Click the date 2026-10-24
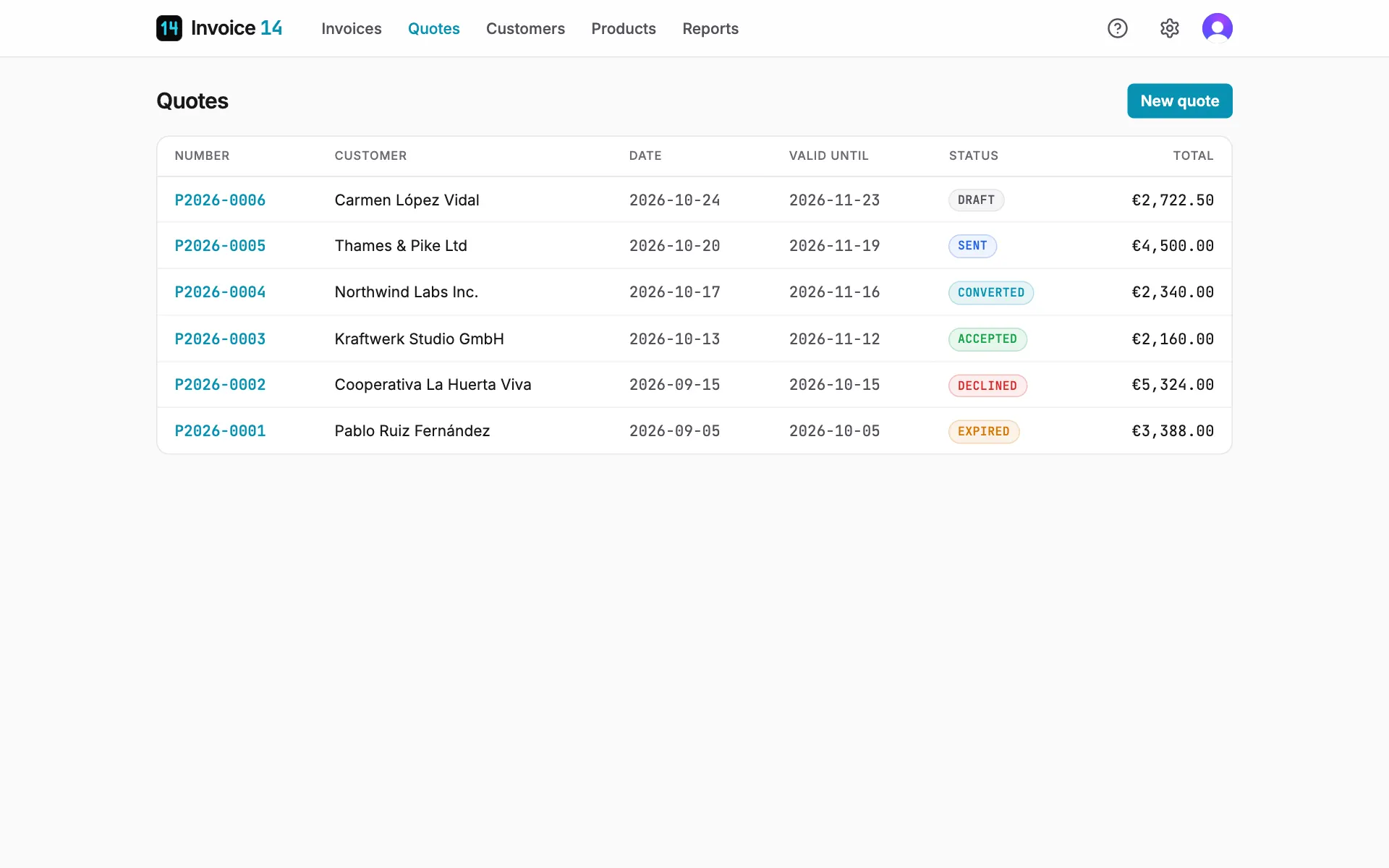 (674, 200)
